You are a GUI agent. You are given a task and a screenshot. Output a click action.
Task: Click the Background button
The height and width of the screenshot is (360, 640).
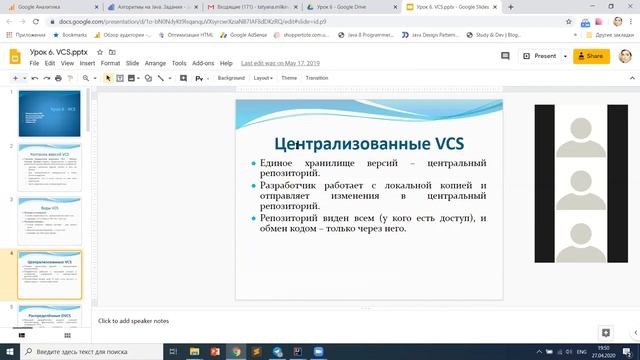coord(231,78)
